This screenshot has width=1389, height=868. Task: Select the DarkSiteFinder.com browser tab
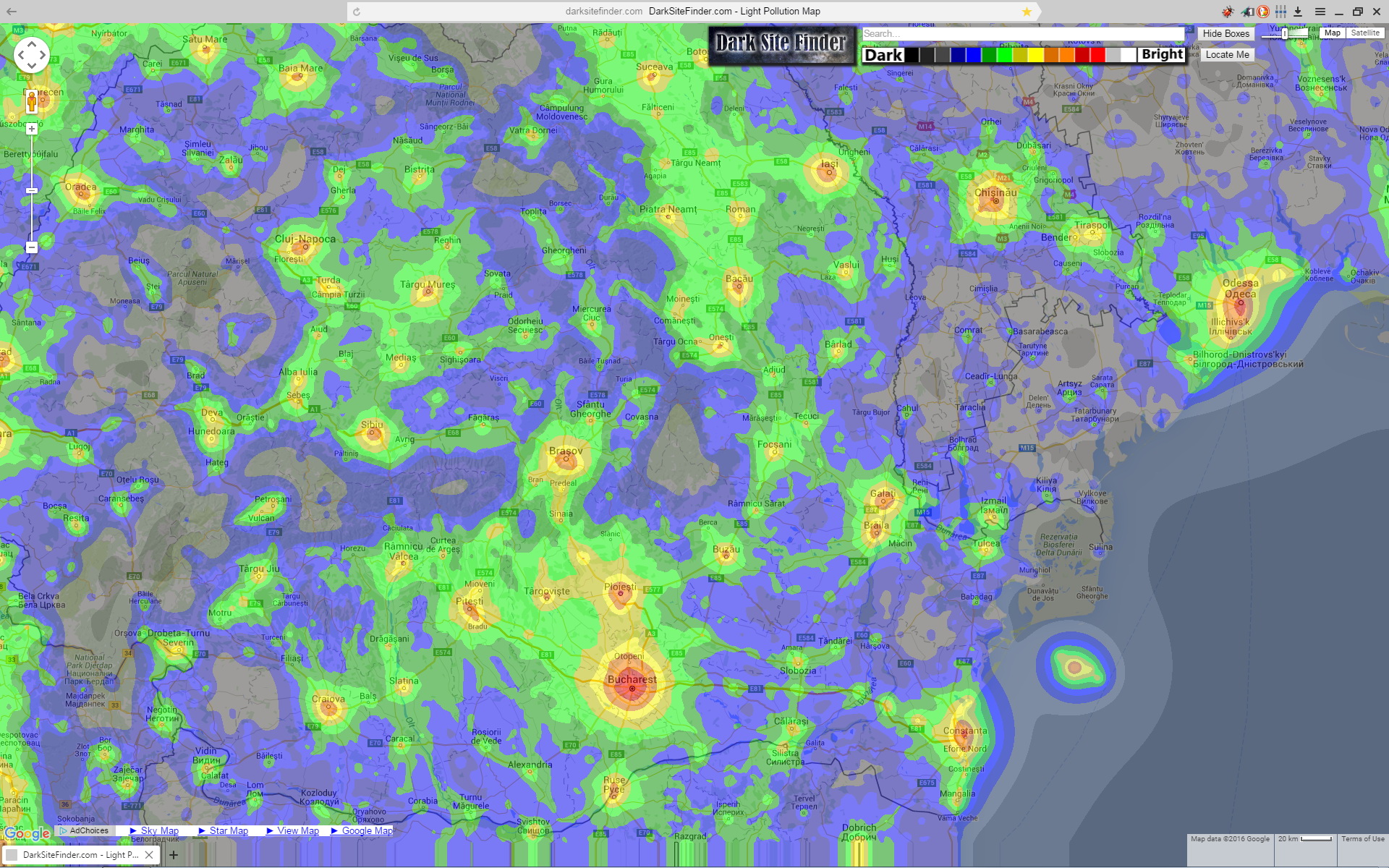[81, 855]
